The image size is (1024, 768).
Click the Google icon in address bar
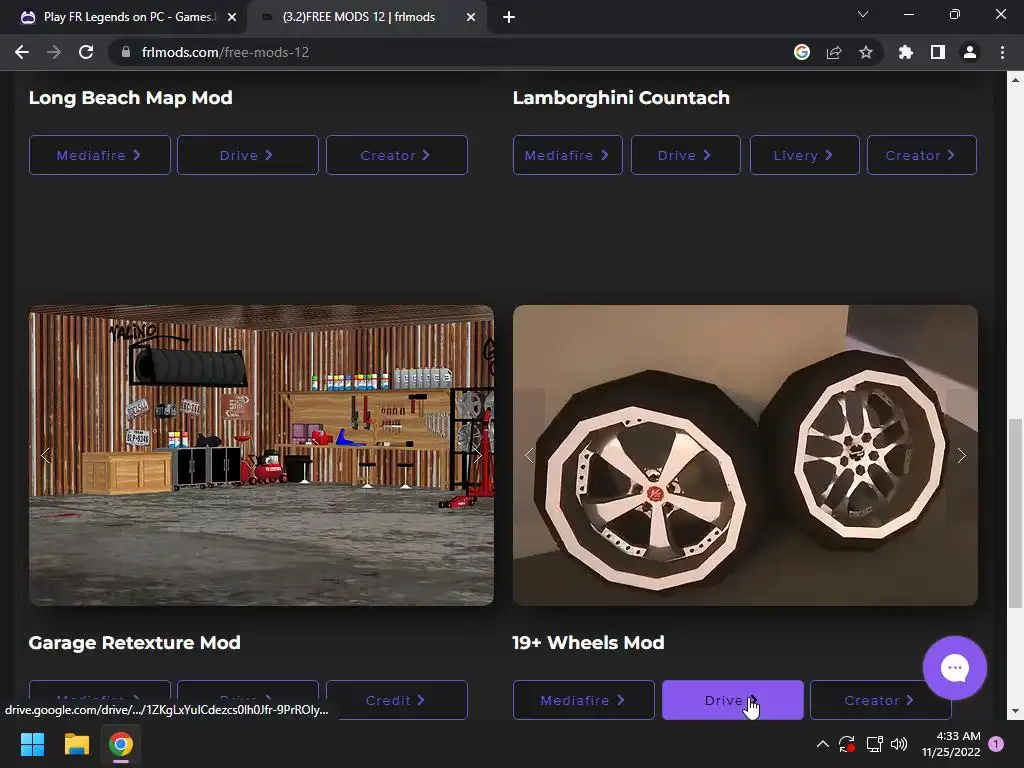[x=802, y=52]
